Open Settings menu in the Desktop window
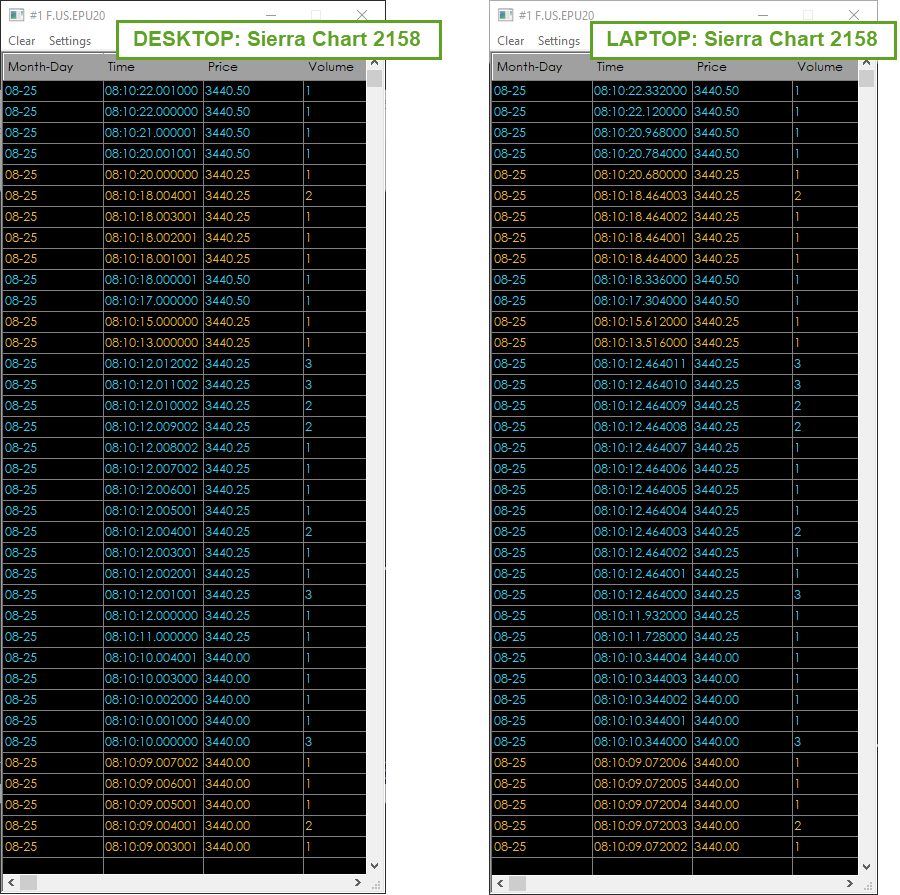 69,41
